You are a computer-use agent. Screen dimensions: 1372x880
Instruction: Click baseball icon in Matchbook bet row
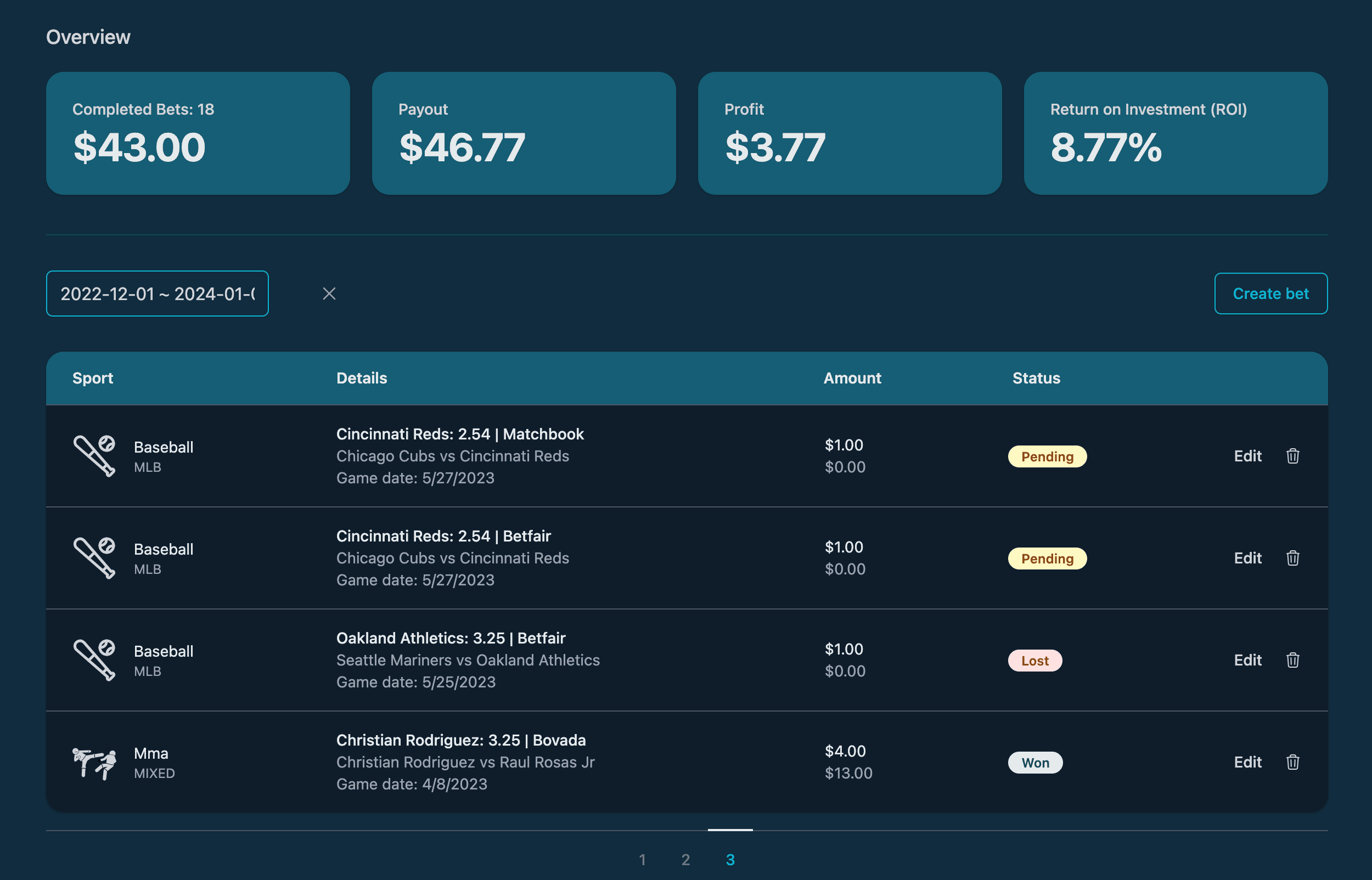[x=94, y=456]
